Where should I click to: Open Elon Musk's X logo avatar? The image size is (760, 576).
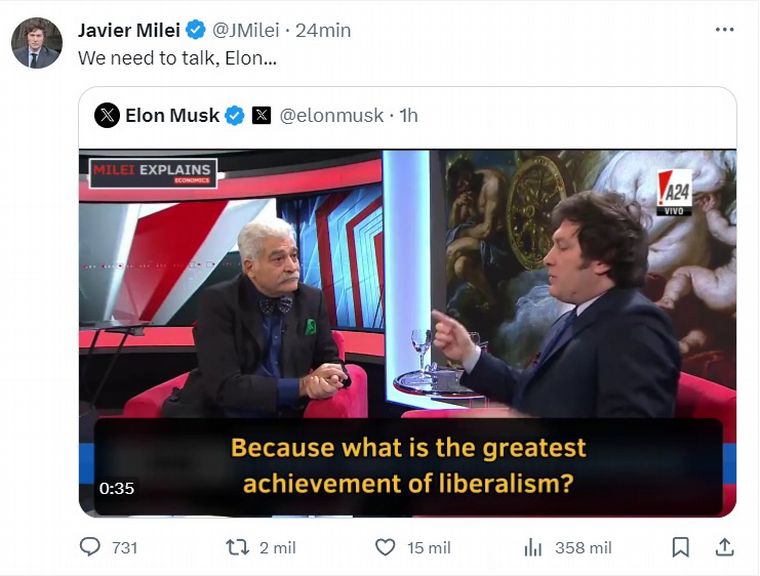(x=107, y=115)
